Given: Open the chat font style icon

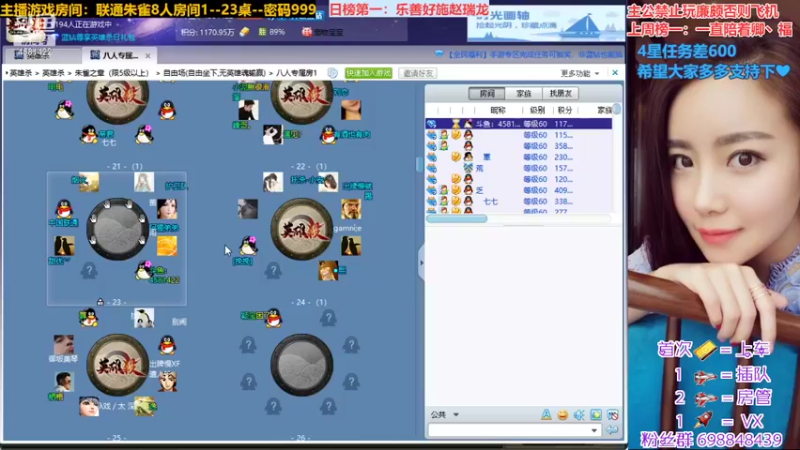Looking at the screenshot, I should [x=546, y=415].
